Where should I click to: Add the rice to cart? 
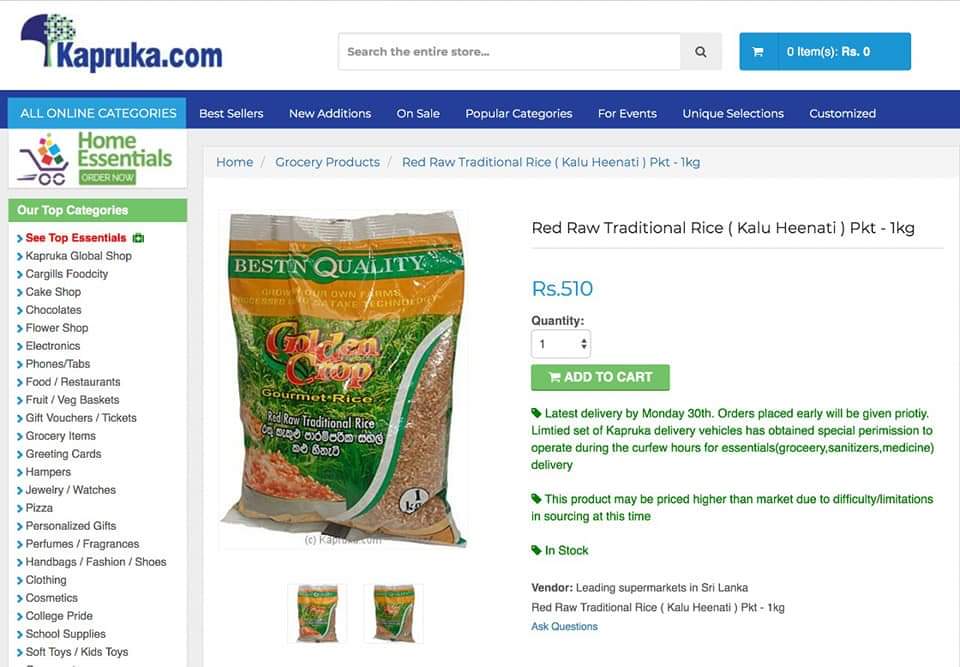(600, 377)
